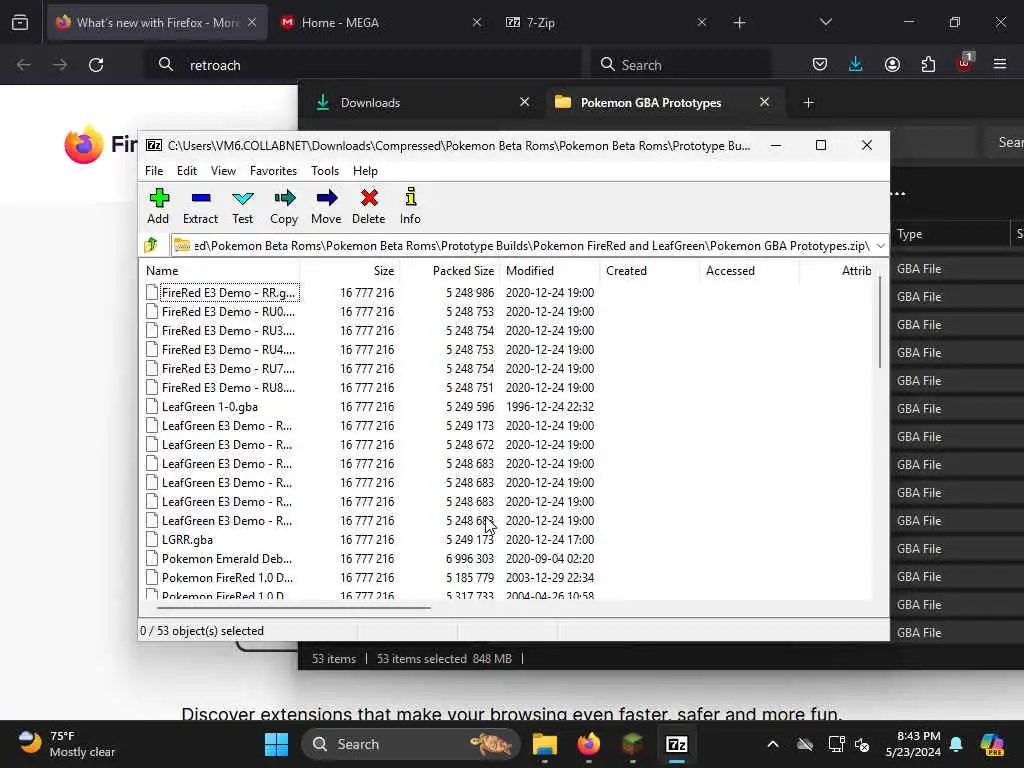Click the 7-Zip vertical scrollbar thumb

880,322
